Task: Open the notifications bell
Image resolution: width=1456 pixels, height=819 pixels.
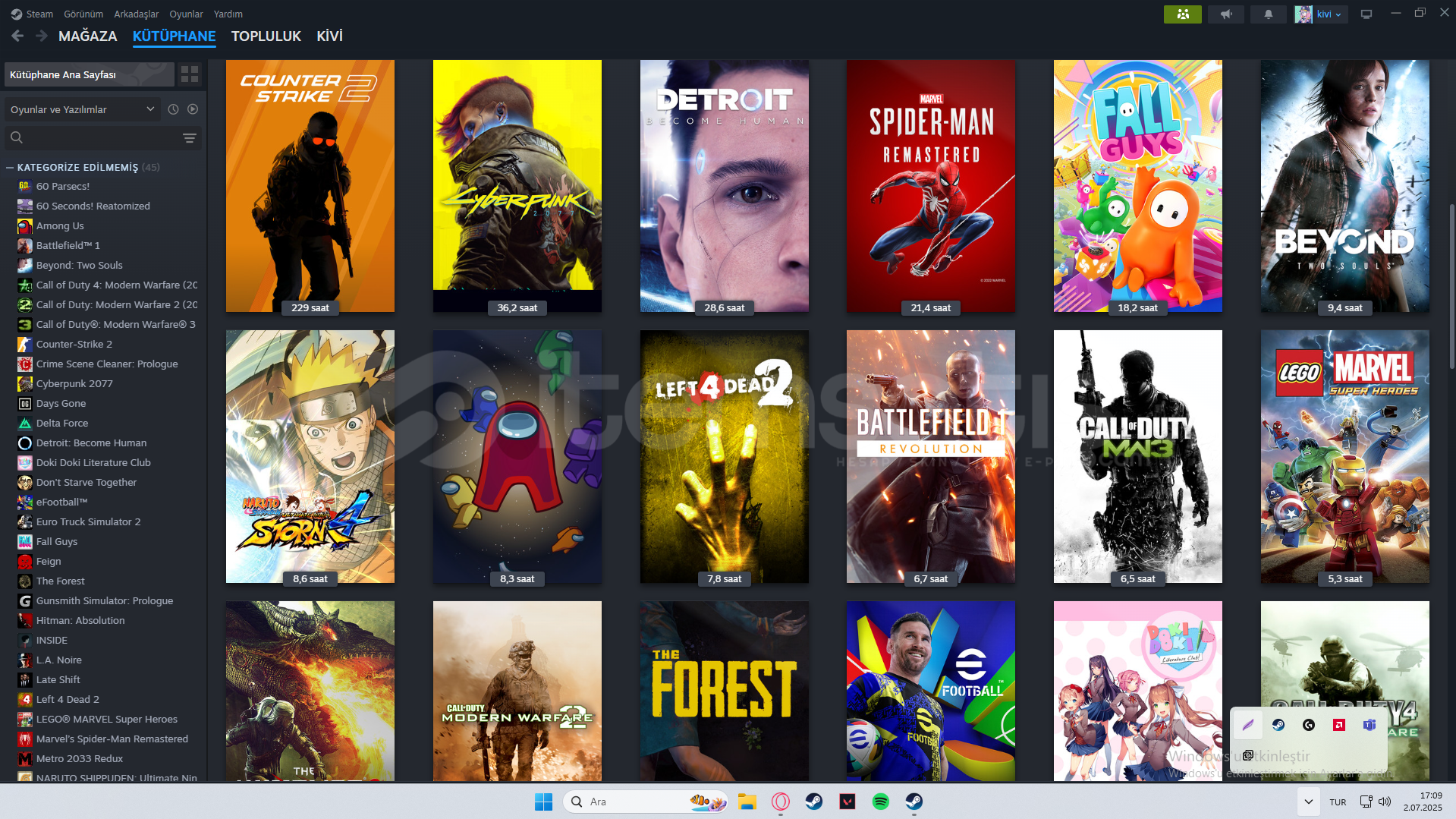Action: click(x=1268, y=14)
